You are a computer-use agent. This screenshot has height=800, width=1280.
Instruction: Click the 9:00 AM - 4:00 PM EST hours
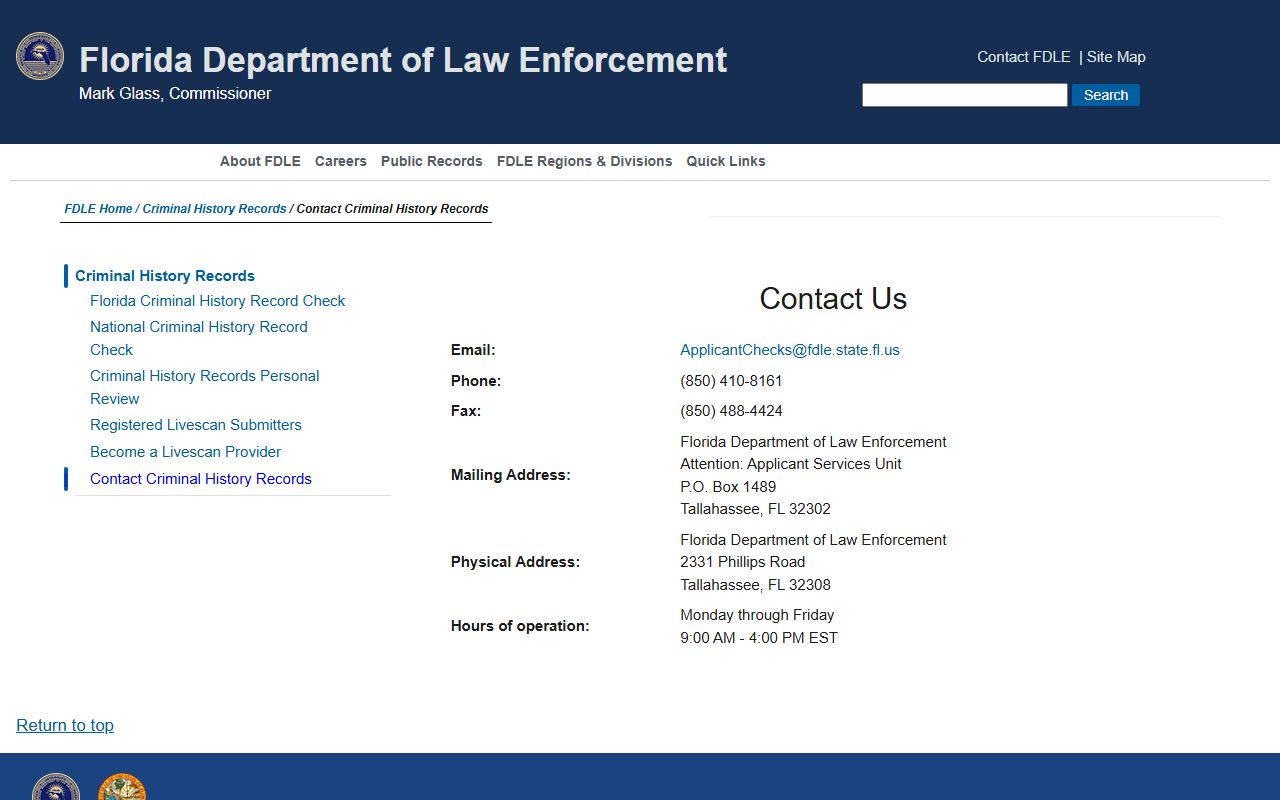click(759, 638)
